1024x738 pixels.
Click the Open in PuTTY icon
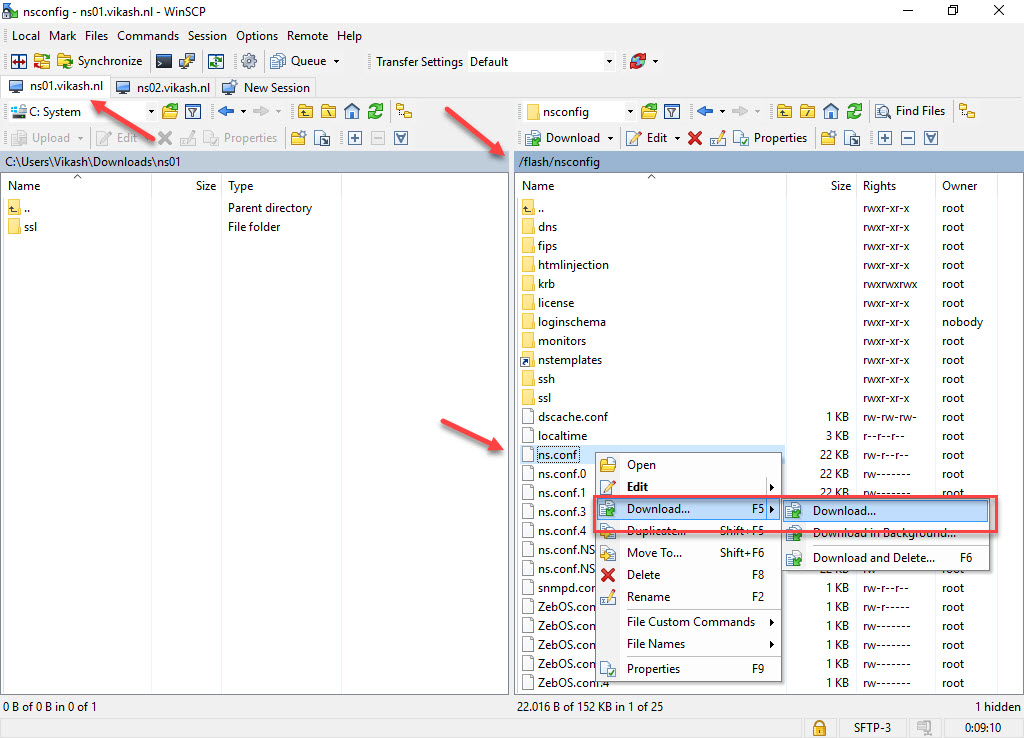pyautogui.click(x=187, y=61)
